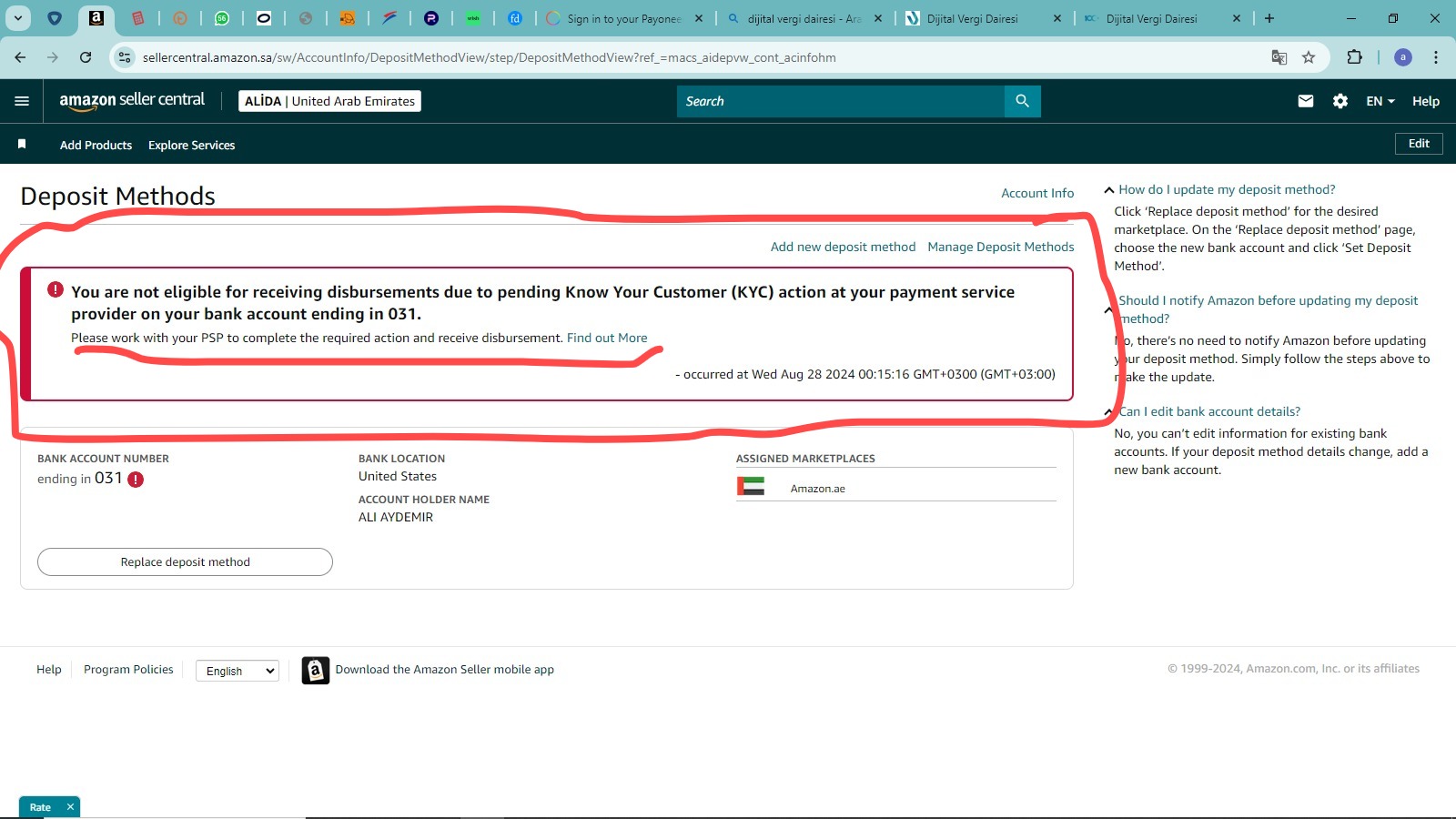Open Explore Services

[191, 145]
